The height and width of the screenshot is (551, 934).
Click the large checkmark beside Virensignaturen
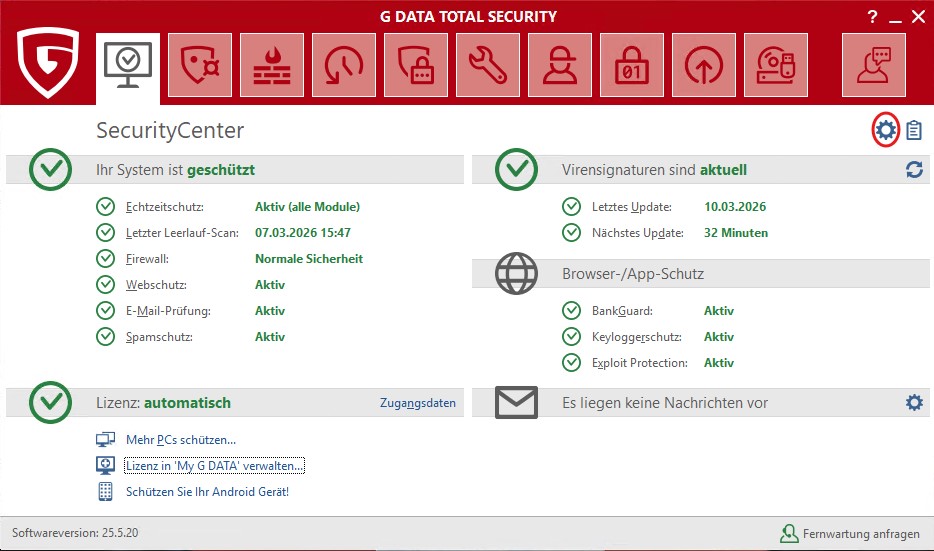coord(516,170)
